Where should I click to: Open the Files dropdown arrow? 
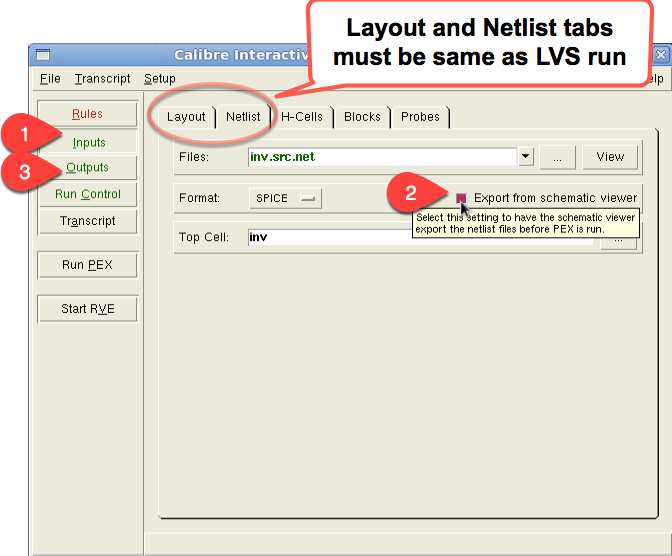pos(526,157)
